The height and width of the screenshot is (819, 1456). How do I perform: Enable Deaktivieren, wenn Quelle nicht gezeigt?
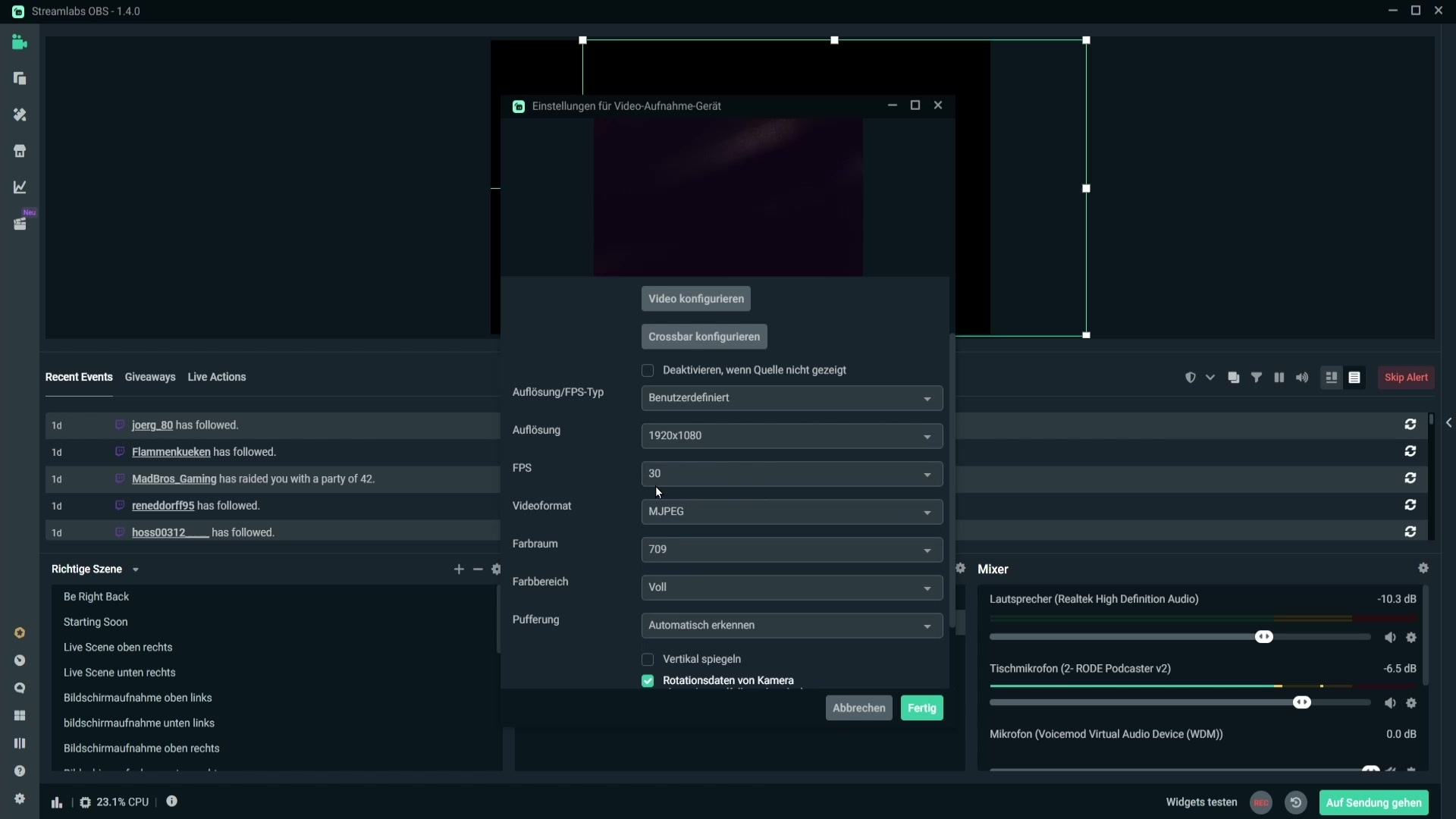648,370
